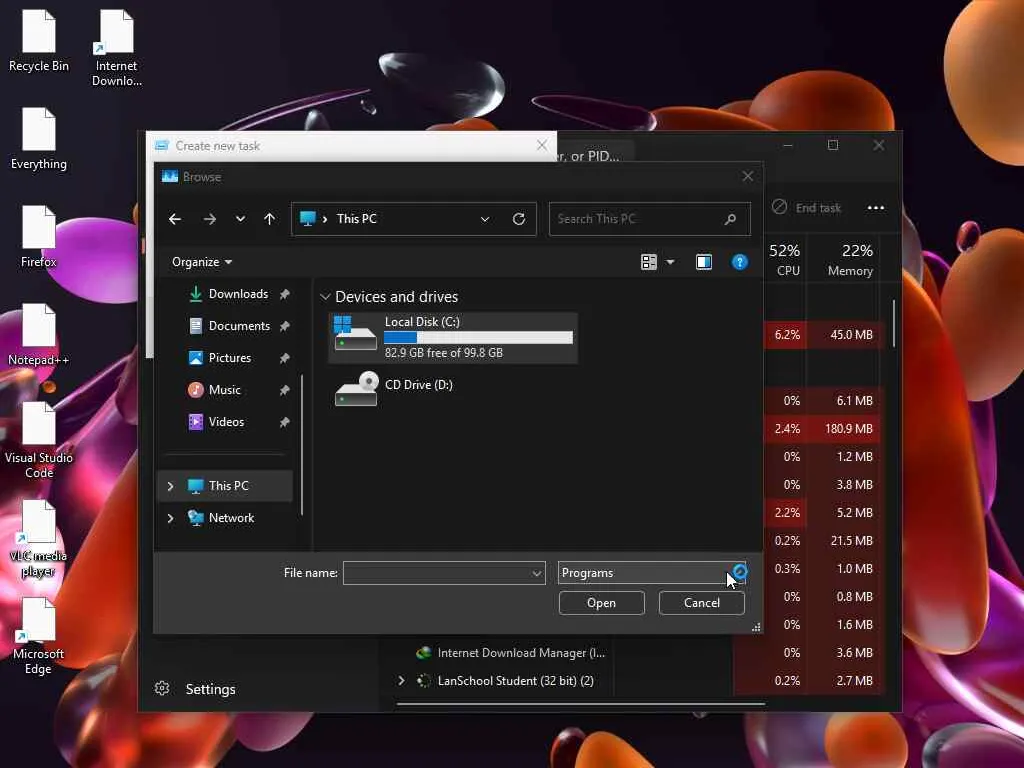Open the Organize menu

[202, 262]
